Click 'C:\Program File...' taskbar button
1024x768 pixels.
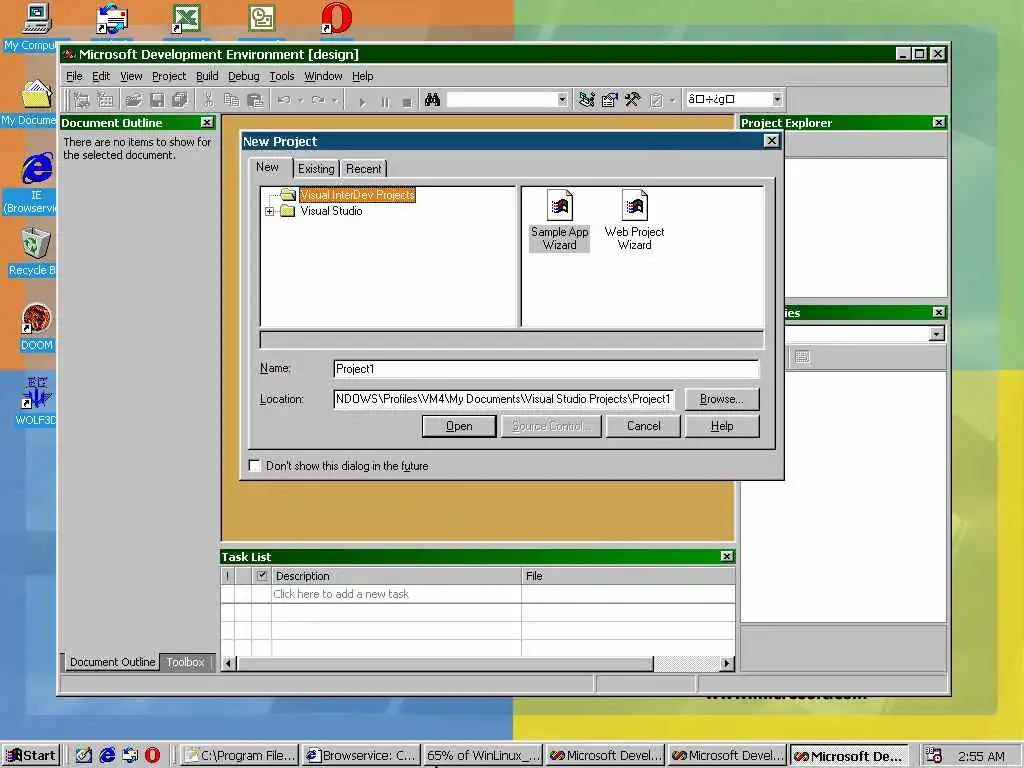[x=239, y=755]
